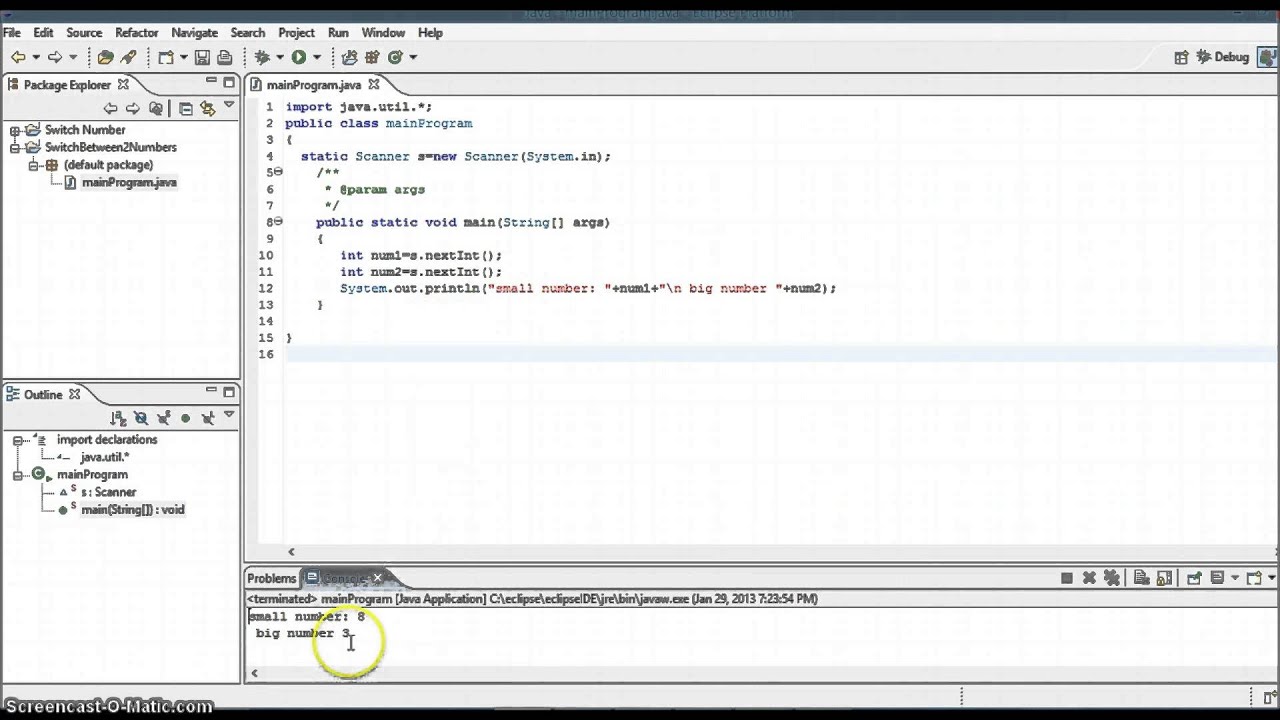Image resolution: width=1280 pixels, height=720 pixels.
Task: Collapse the SwitchBetween2Numbers project node
Action: pyautogui.click(x=15, y=148)
